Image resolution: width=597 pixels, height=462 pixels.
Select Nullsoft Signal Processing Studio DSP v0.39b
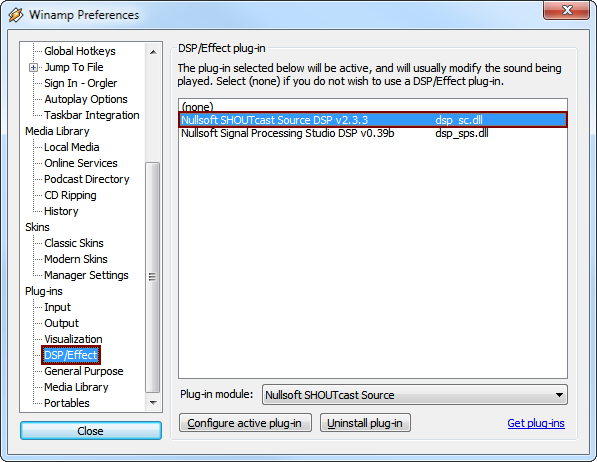coord(373,133)
